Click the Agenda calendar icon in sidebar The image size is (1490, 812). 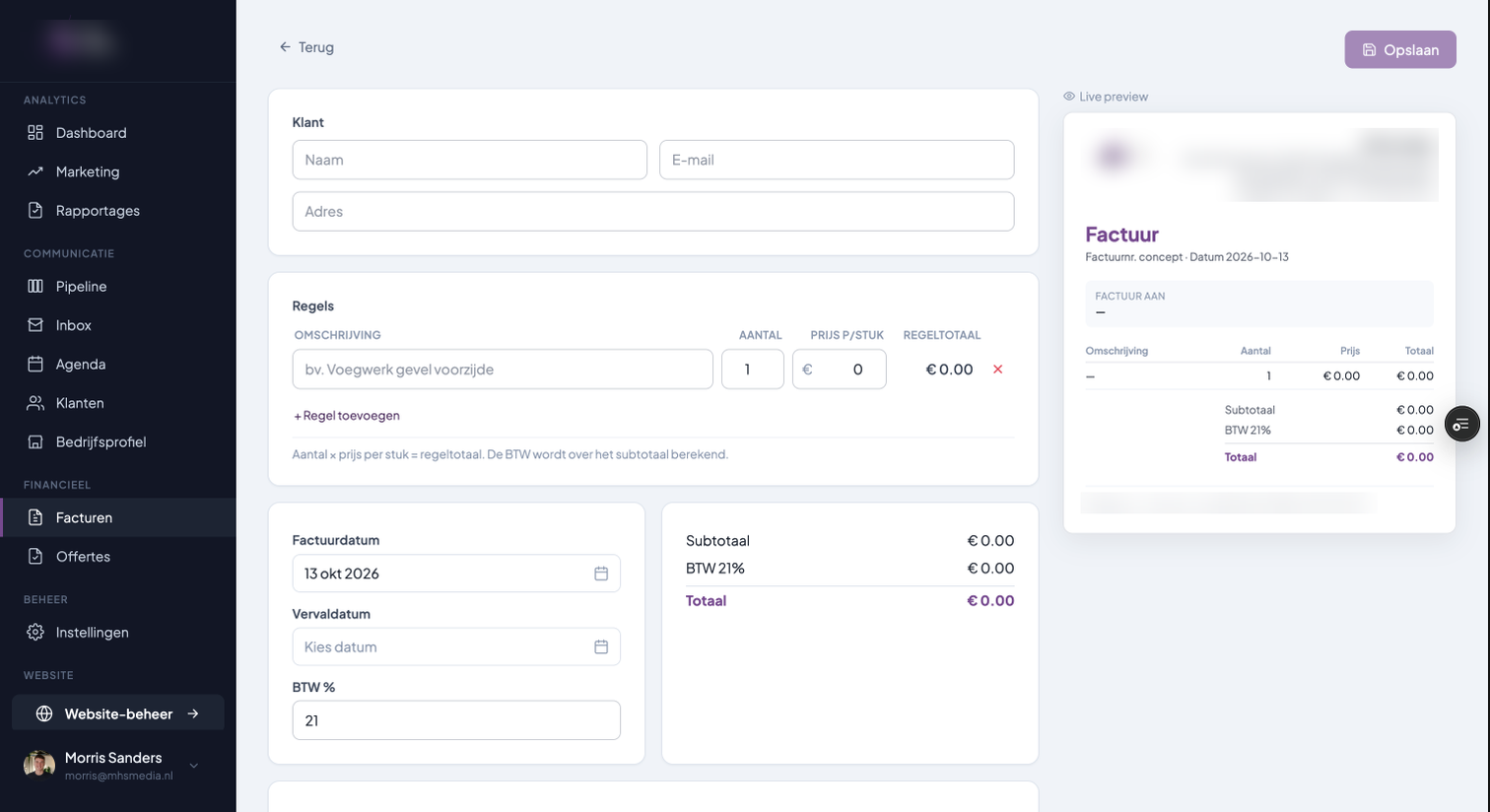point(35,365)
